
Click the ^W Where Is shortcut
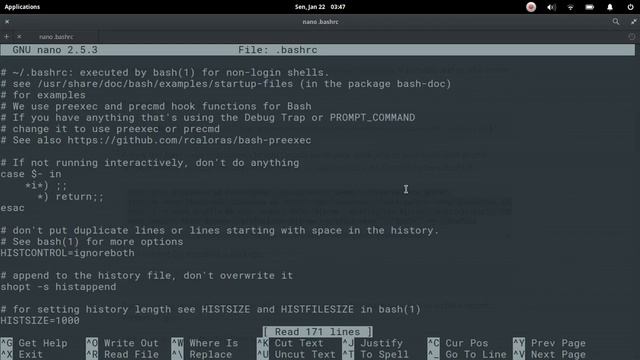(205, 343)
